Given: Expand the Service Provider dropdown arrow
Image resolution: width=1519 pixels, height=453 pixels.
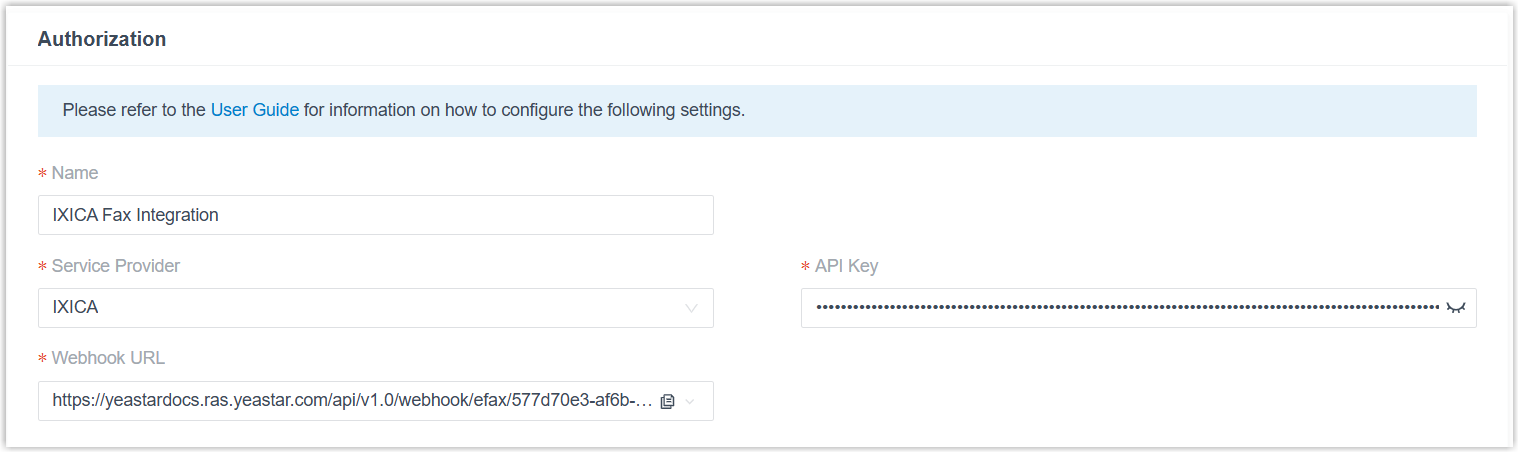Looking at the screenshot, I should pyautogui.click(x=691, y=308).
